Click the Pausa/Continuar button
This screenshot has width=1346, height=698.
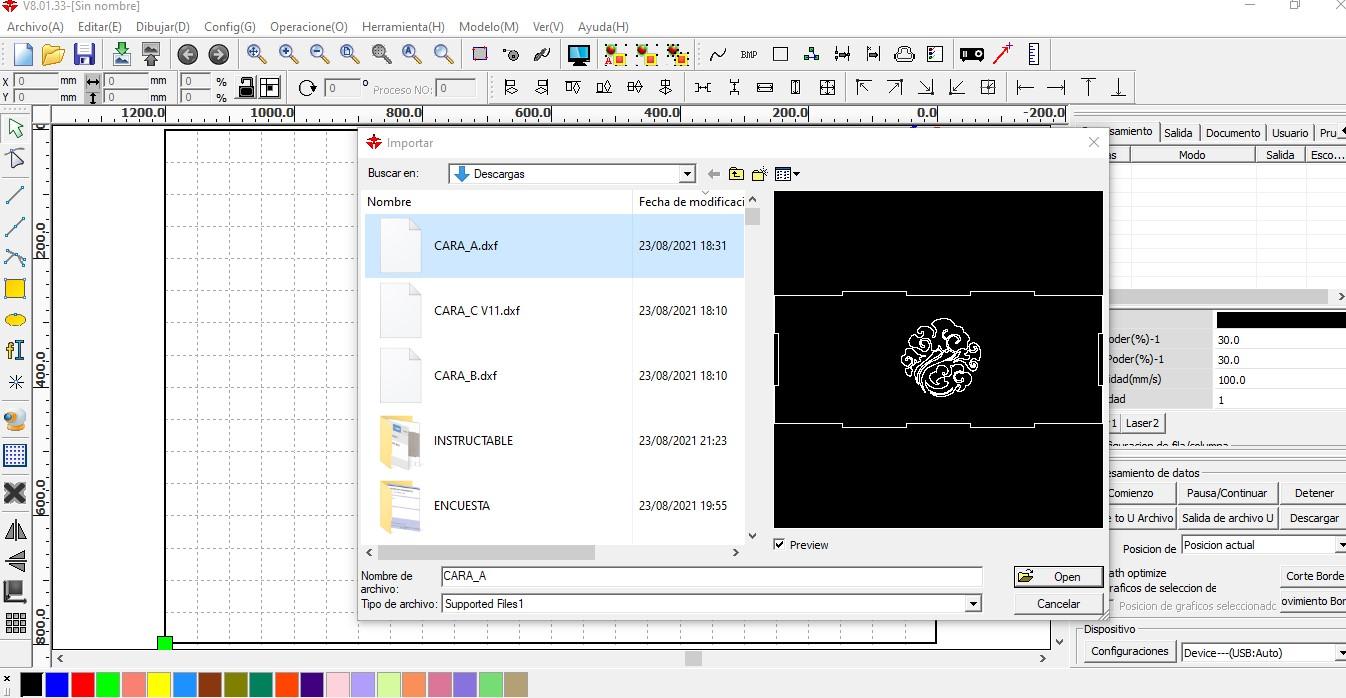click(x=1227, y=493)
